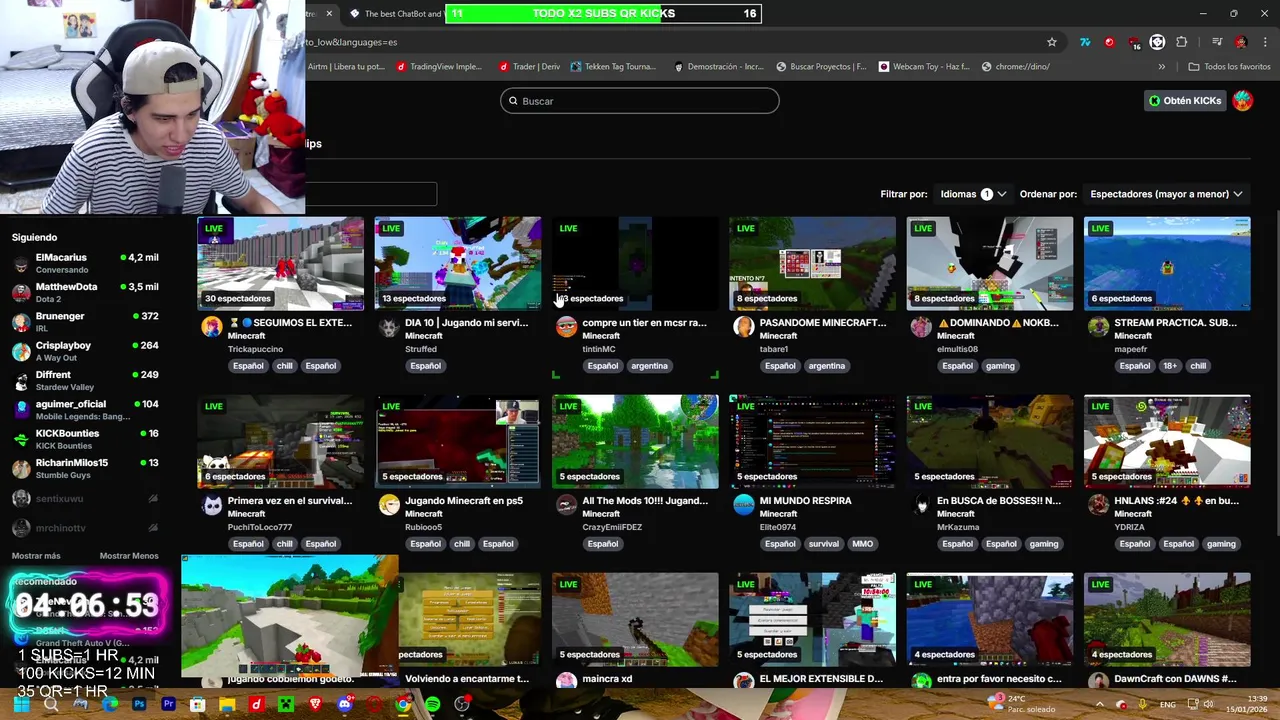Image resolution: width=1280 pixels, height=720 pixels.
Task: Open Minecraft launcher from the taskbar
Action: [286, 705]
